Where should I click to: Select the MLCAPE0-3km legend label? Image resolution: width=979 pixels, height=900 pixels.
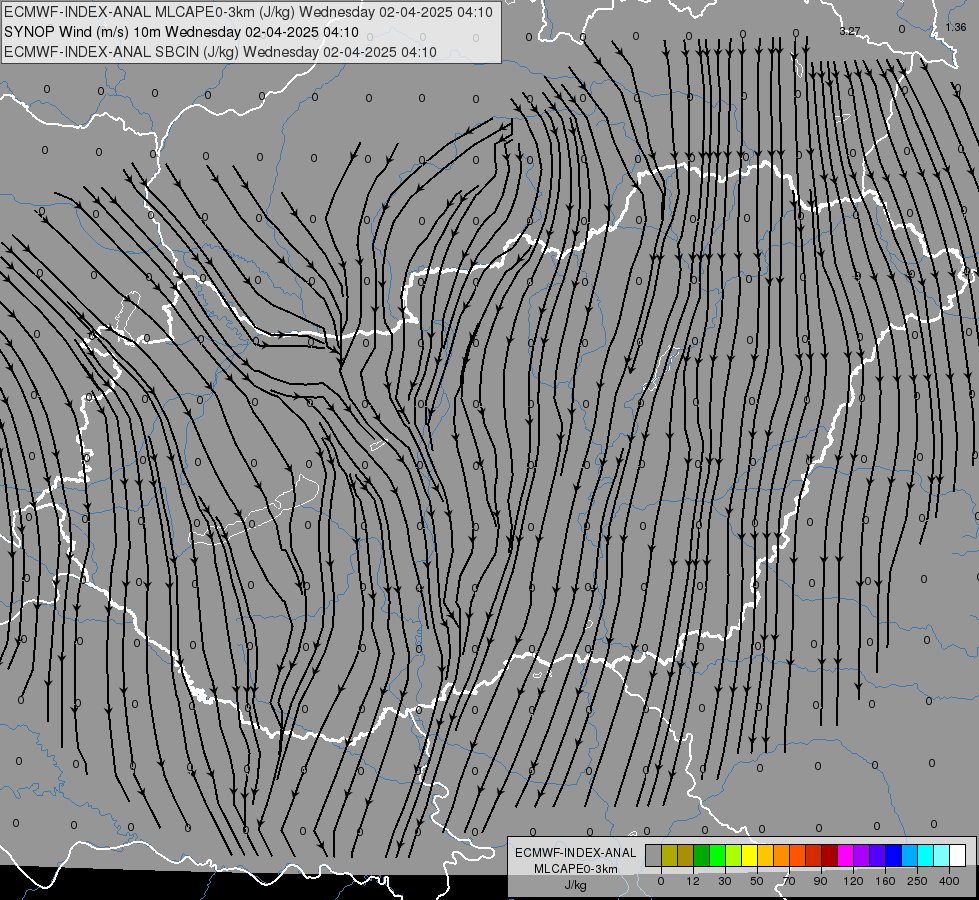(575, 869)
